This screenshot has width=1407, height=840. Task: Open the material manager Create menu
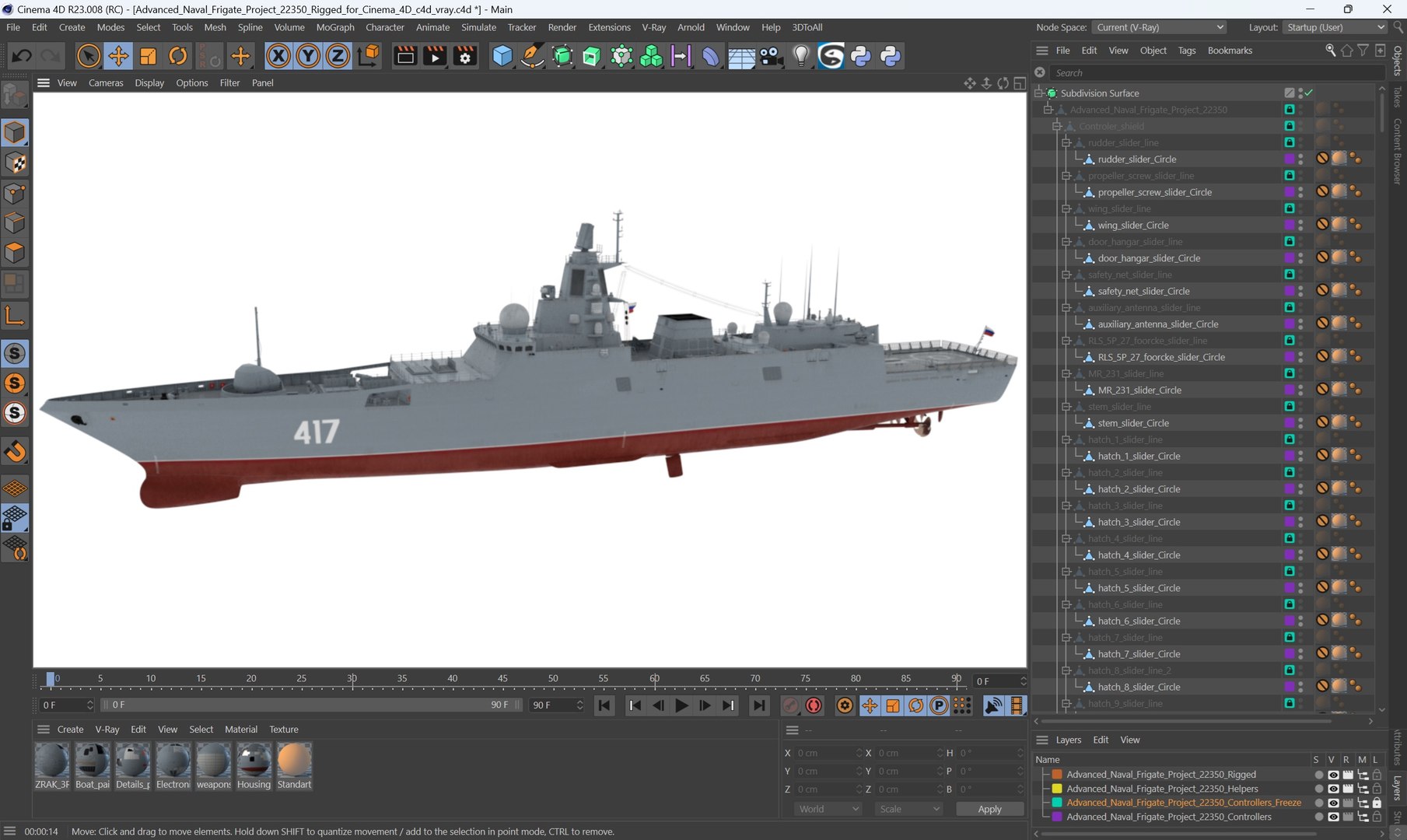tap(70, 730)
